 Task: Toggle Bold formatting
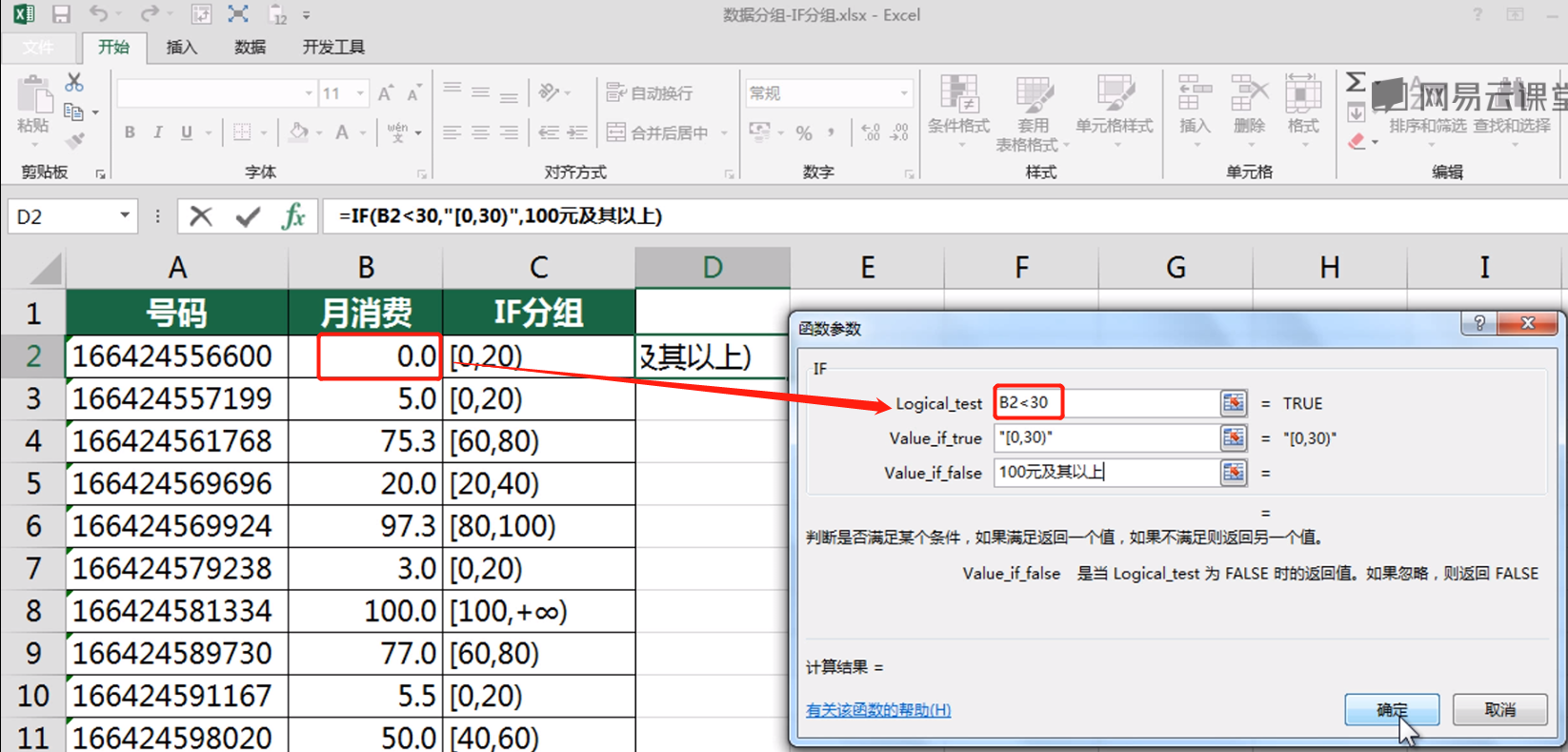click(130, 132)
